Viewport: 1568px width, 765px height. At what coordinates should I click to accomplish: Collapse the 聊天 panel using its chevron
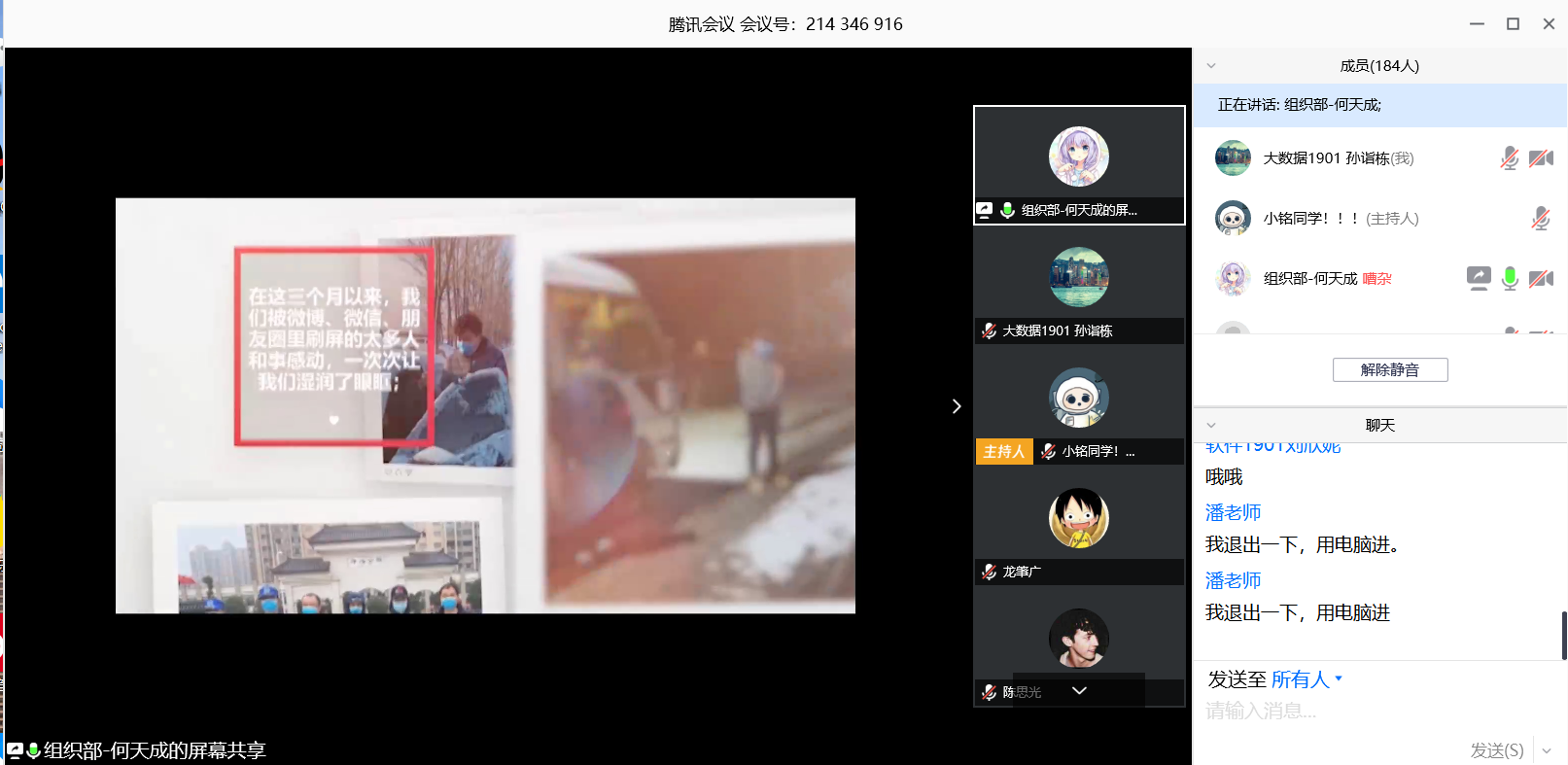pos(1211,425)
